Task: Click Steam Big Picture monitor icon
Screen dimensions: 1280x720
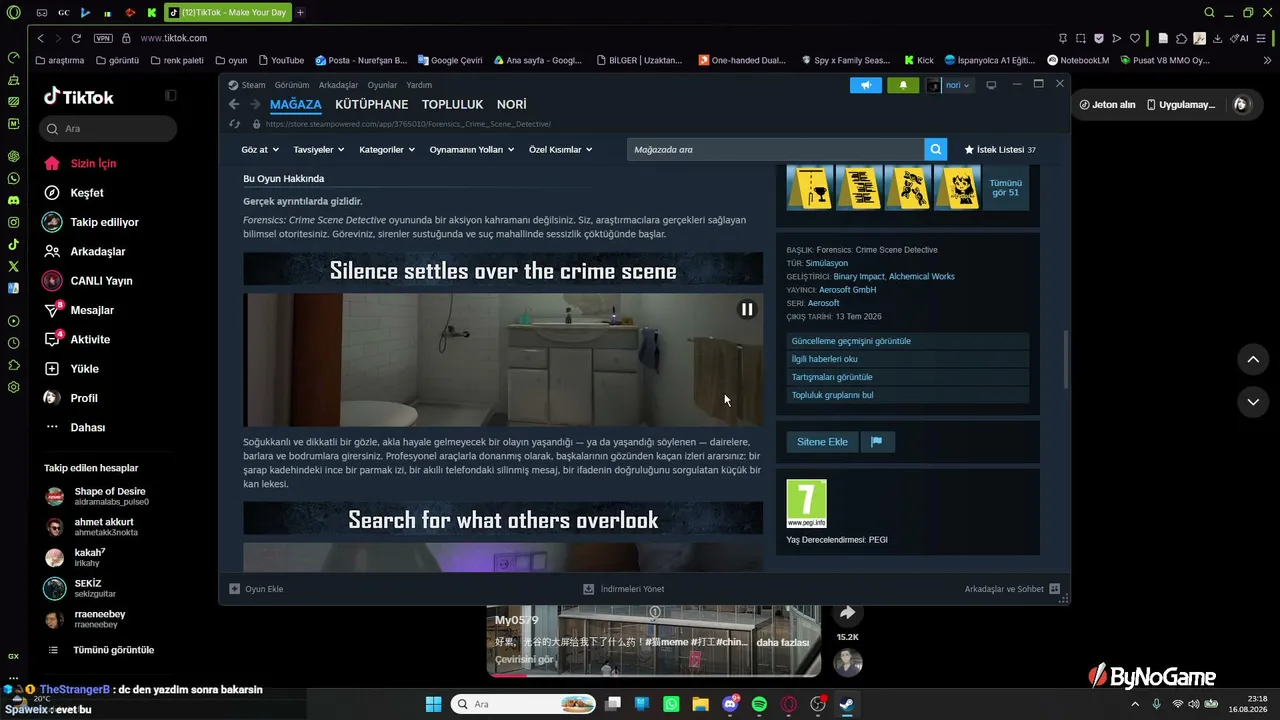Action: 991,85
